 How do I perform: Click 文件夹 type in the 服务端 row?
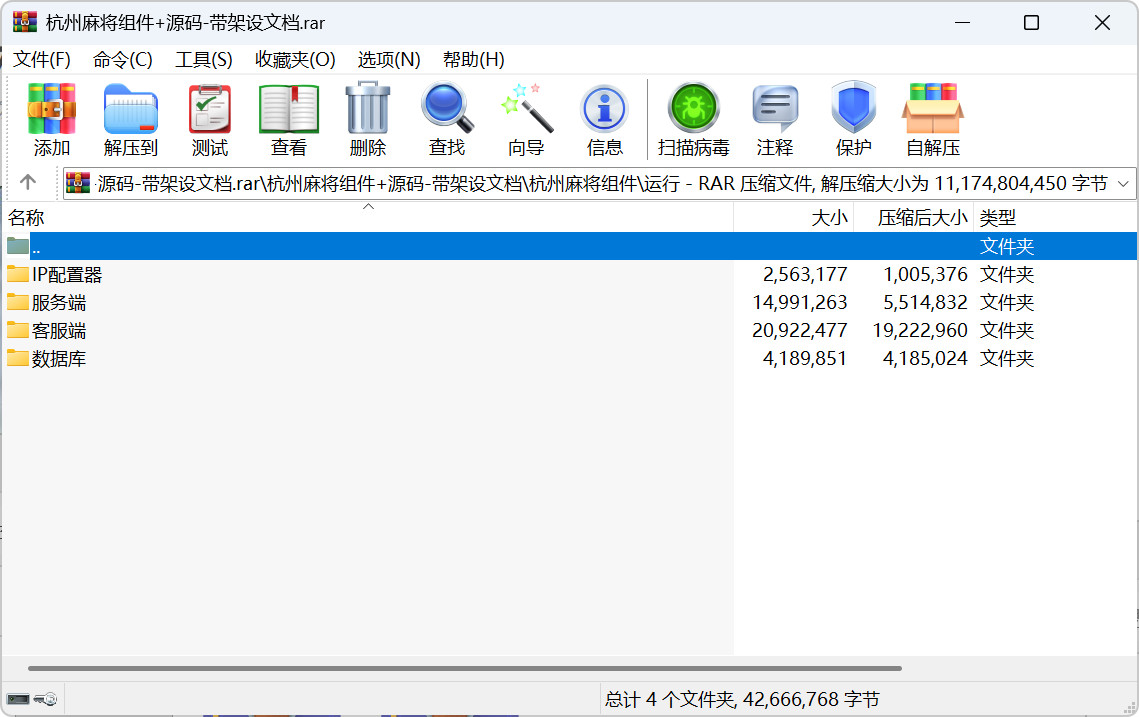click(x=1007, y=302)
